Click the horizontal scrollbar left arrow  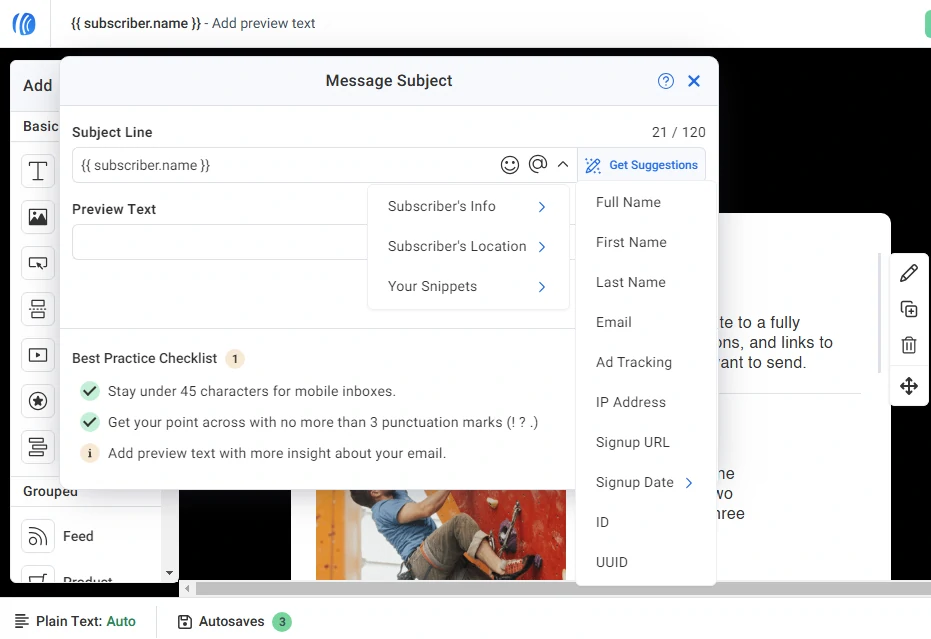point(187,589)
